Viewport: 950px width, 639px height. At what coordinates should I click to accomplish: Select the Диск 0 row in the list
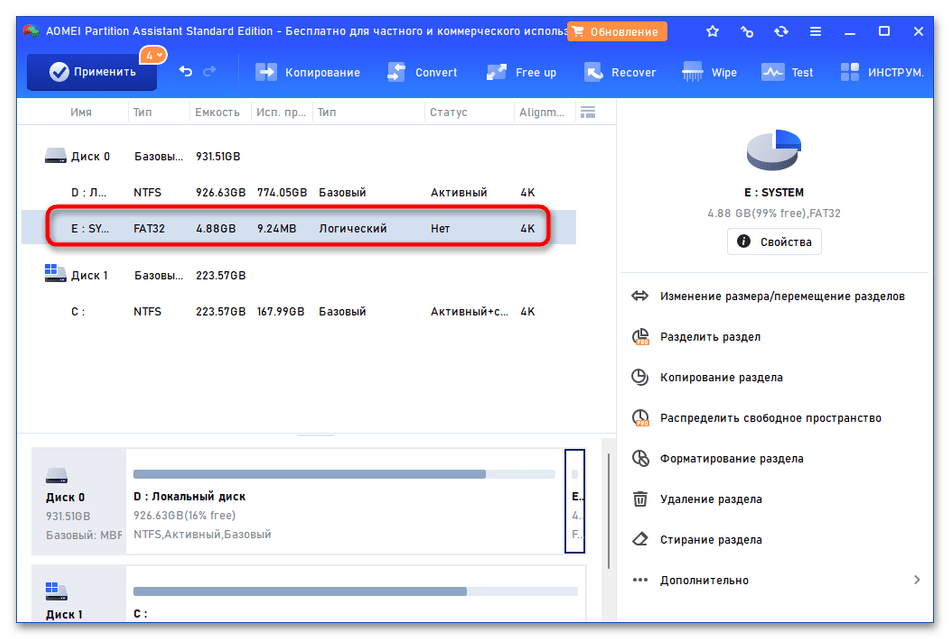coord(298,156)
